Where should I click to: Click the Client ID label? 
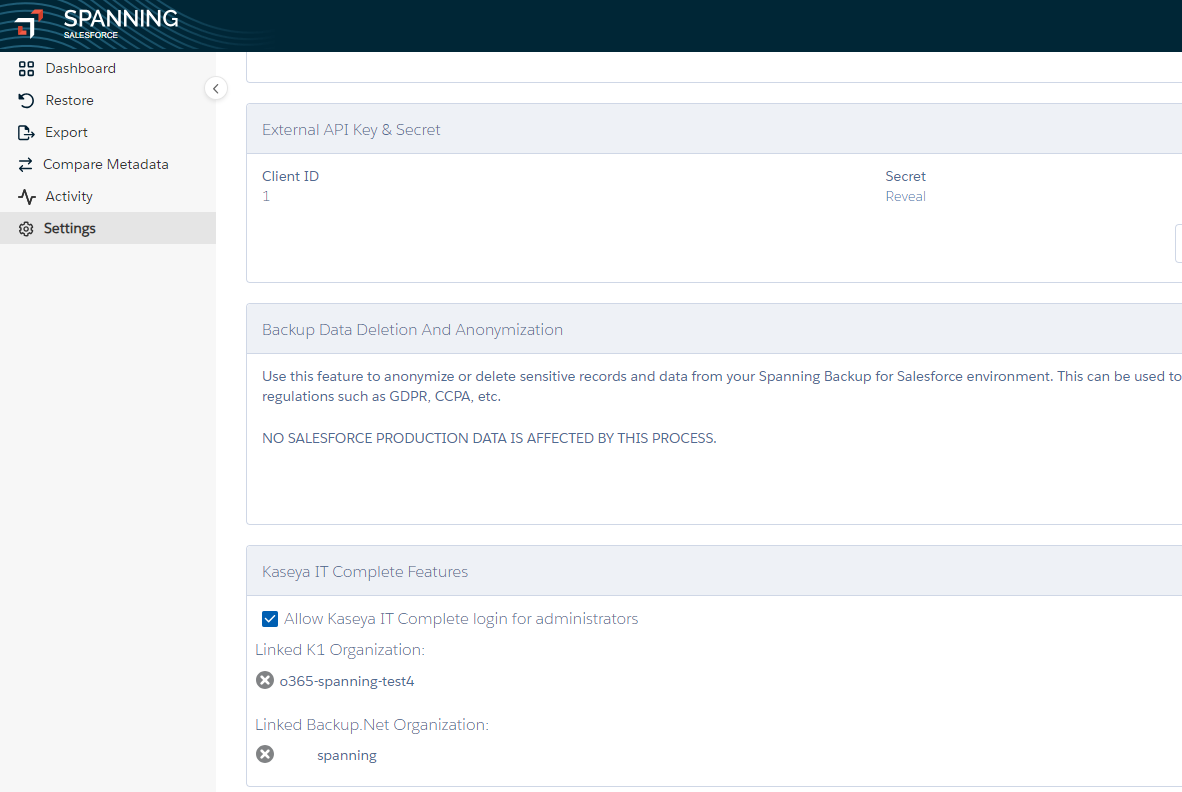point(290,176)
